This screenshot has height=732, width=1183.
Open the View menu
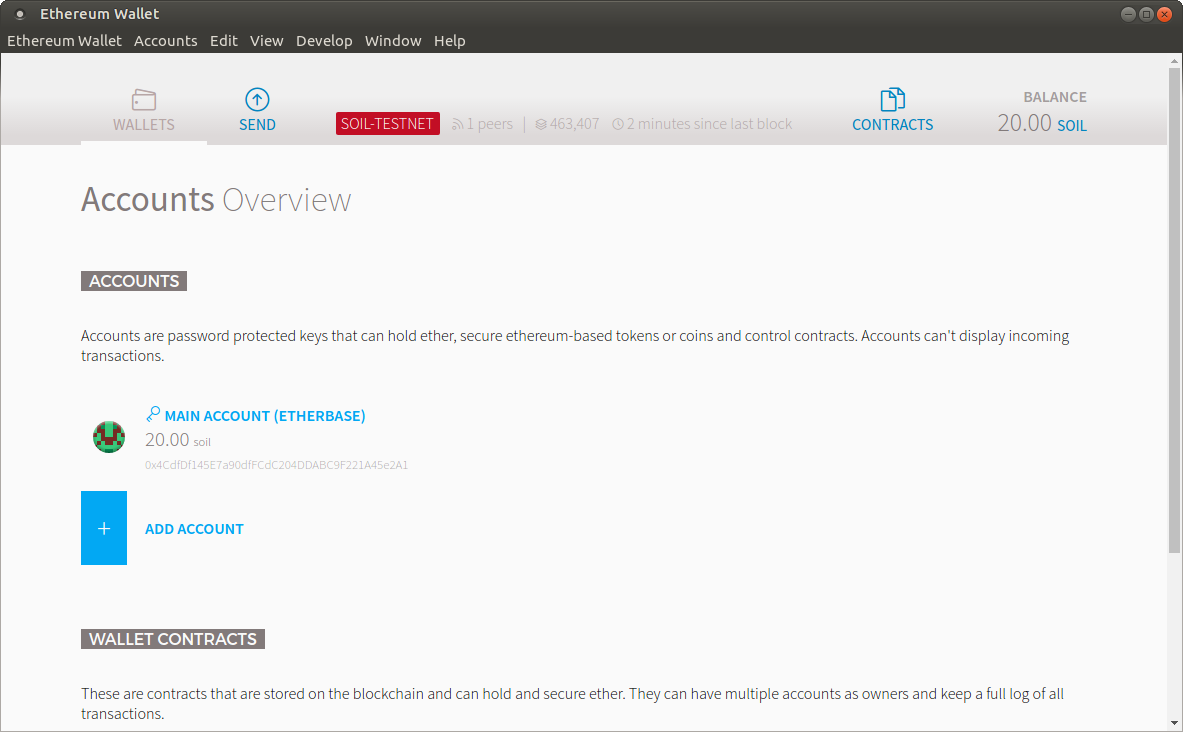(x=267, y=41)
